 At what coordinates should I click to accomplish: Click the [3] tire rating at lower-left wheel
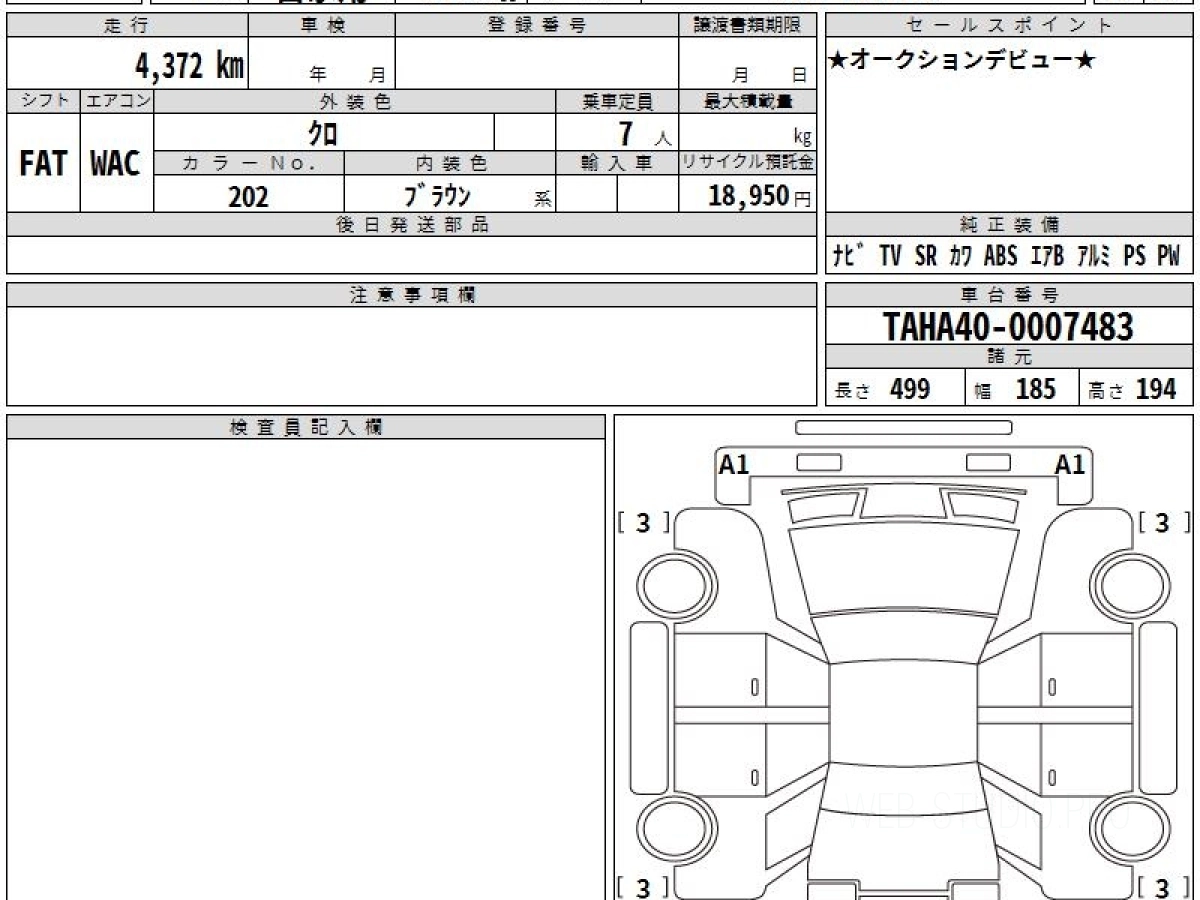tap(643, 887)
